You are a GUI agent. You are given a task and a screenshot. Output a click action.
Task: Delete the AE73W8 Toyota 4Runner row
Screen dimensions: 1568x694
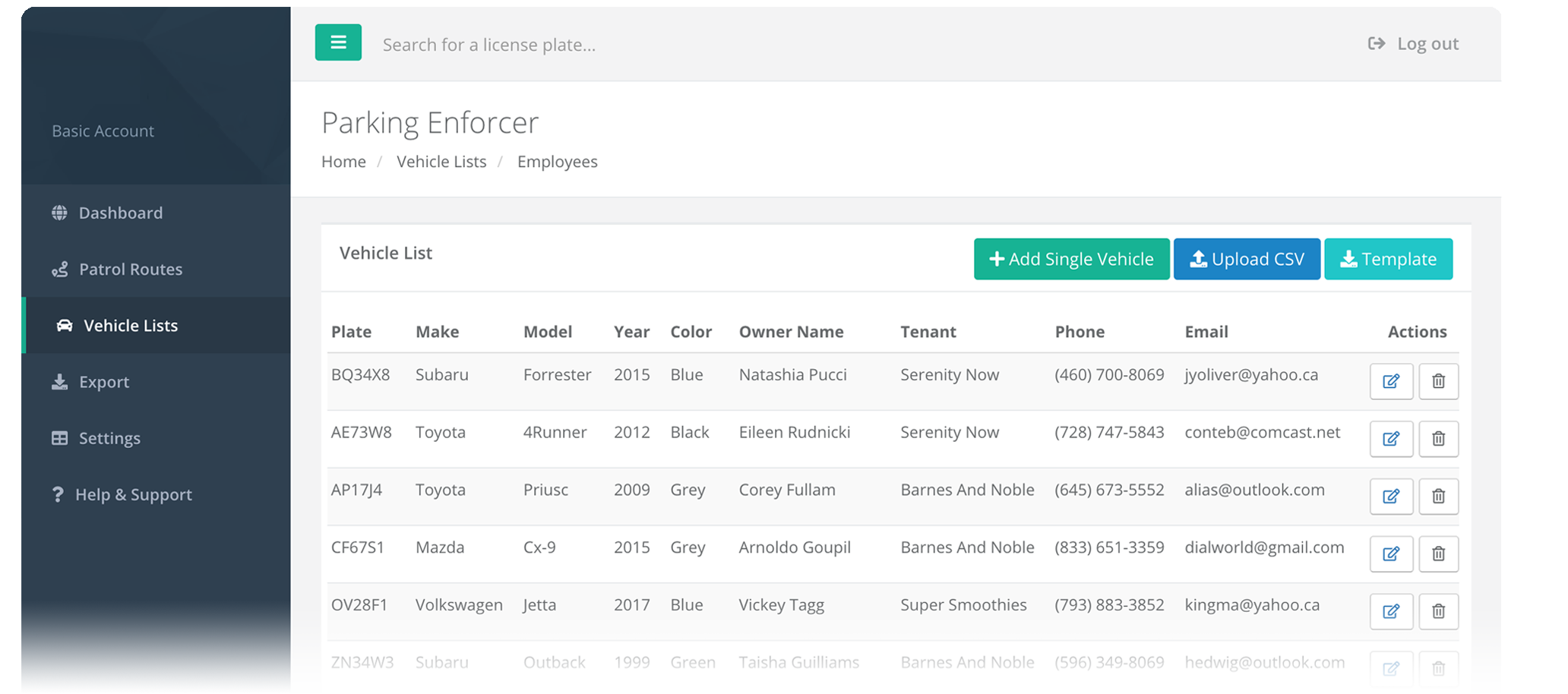1438,439
